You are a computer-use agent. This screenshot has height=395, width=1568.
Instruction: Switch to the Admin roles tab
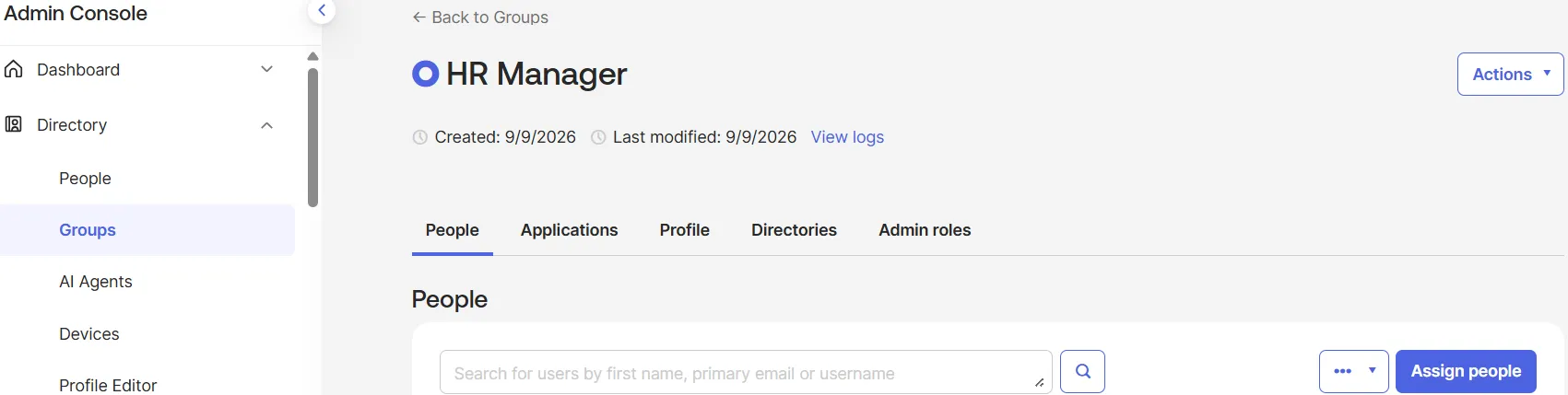pos(925,230)
